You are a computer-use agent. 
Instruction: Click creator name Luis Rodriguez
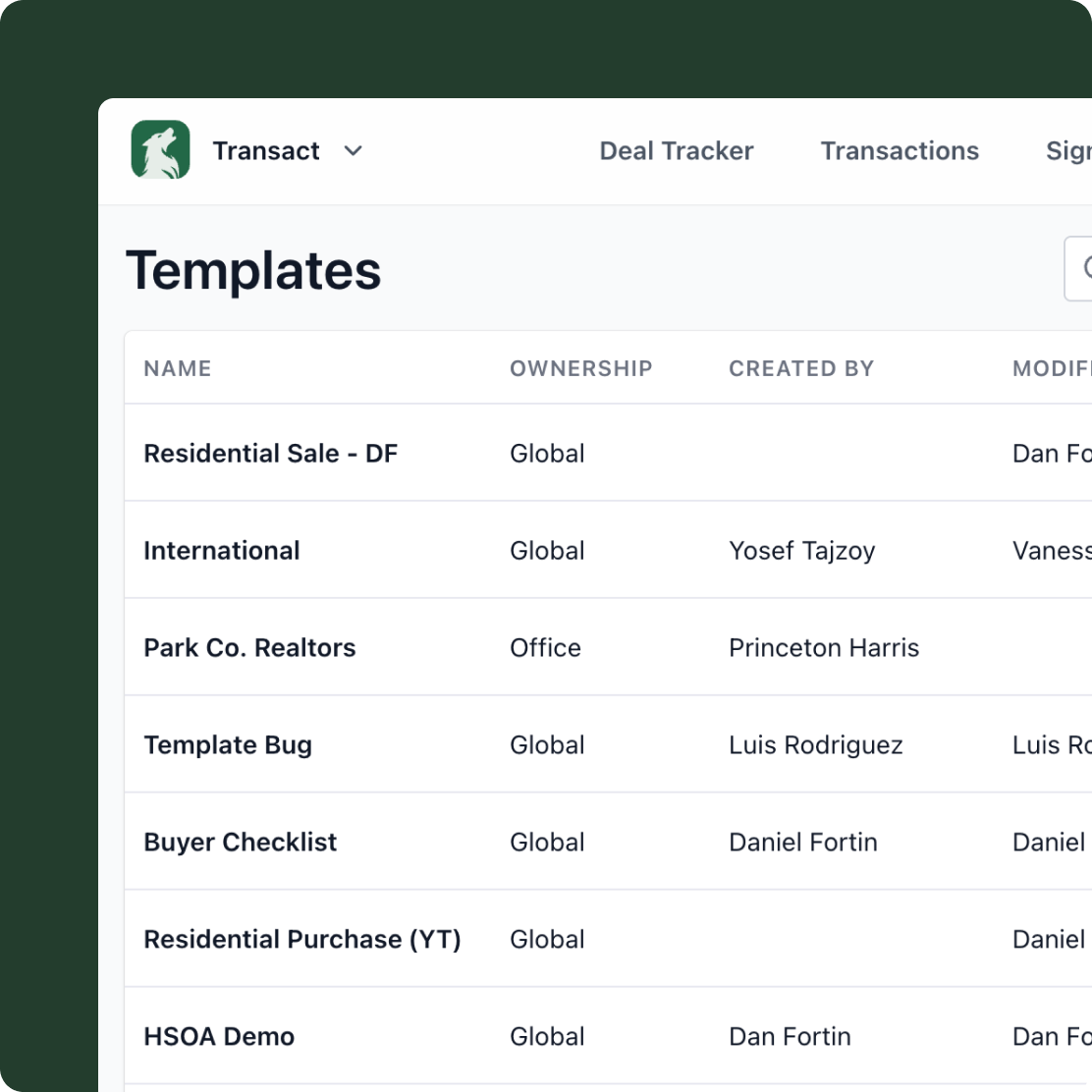[x=815, y=745]
